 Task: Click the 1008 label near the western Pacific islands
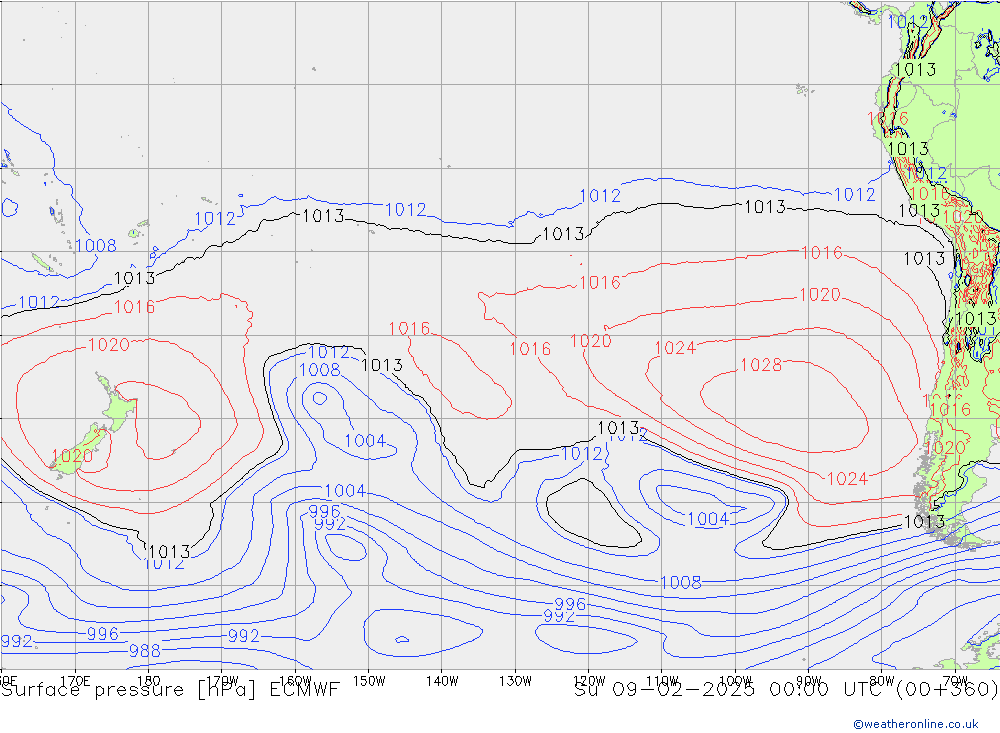point(95,246)
